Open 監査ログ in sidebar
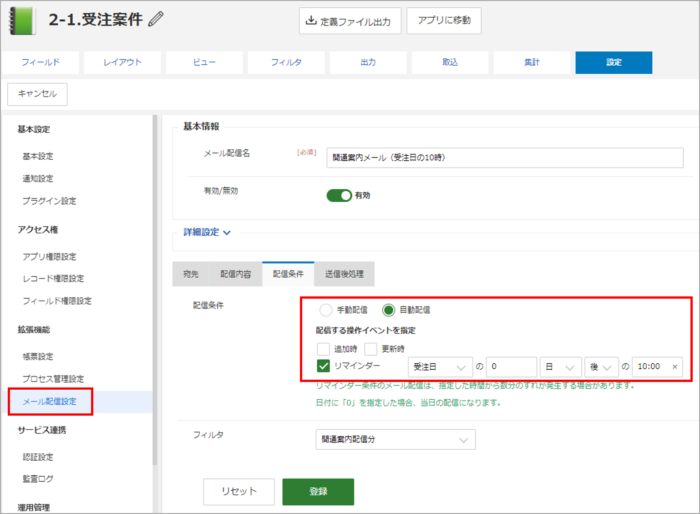This screenshot has height=514, width=700. [38, 479]
